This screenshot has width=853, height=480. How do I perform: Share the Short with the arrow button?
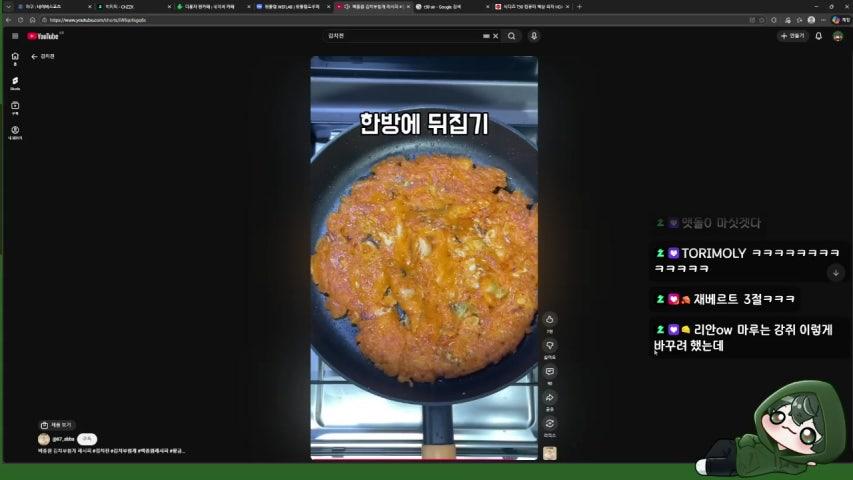tap(549, 398)
